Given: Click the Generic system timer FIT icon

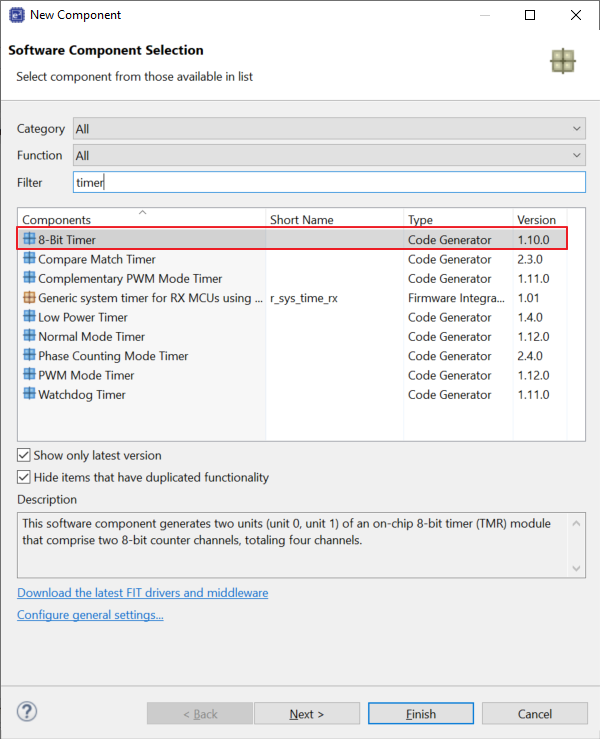Looking at the screenshot, I should tap(29, 298).
